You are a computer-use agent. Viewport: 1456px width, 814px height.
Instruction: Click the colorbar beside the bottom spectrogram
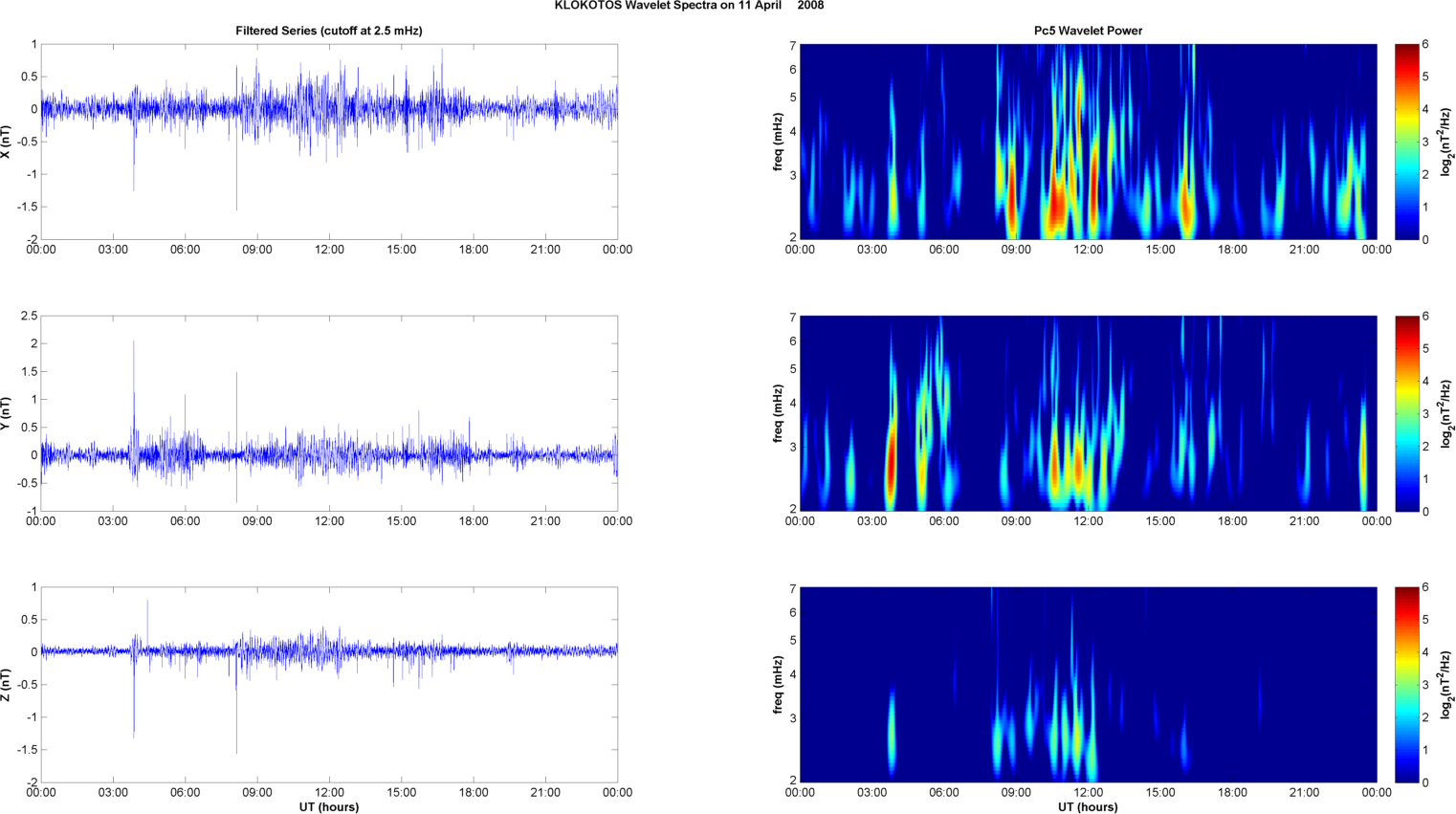(1406, 685)
